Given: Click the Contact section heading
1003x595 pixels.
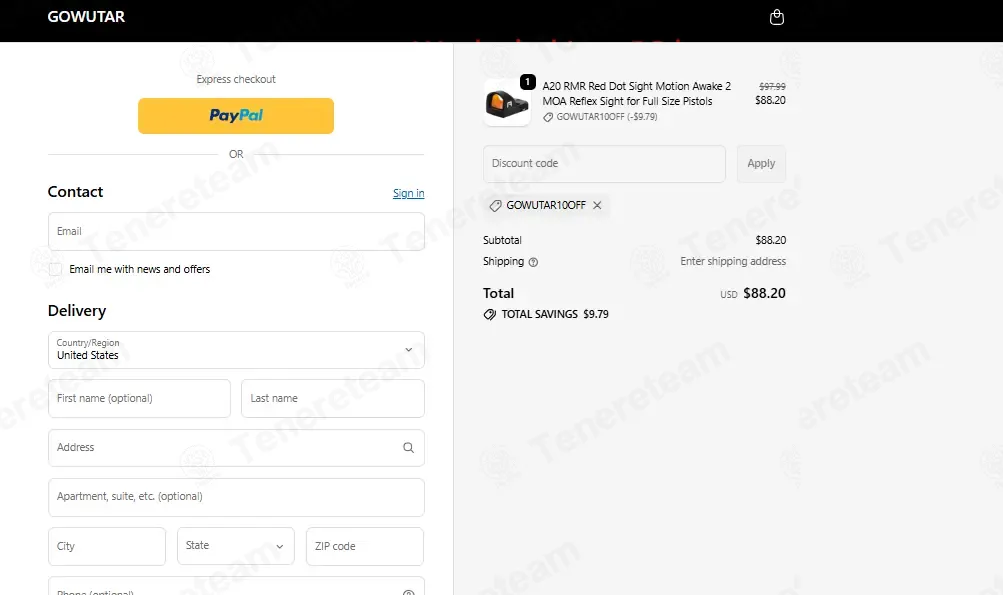Looking at the screenshot, I should coord(75,192).
